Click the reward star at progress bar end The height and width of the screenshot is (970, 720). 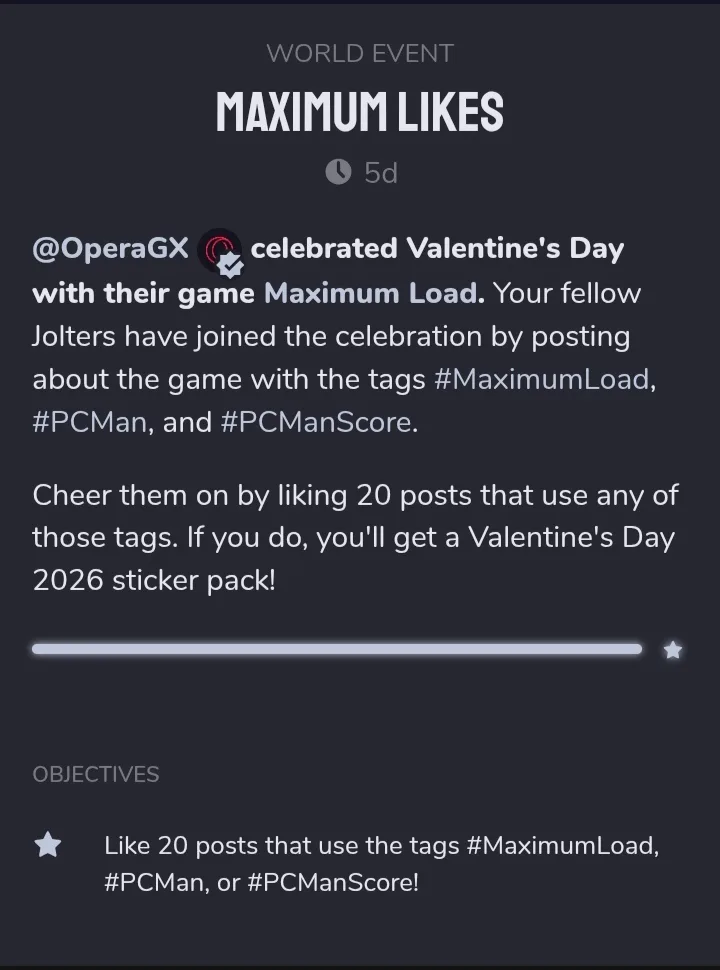pyautogui.click(x=673, y=650)
